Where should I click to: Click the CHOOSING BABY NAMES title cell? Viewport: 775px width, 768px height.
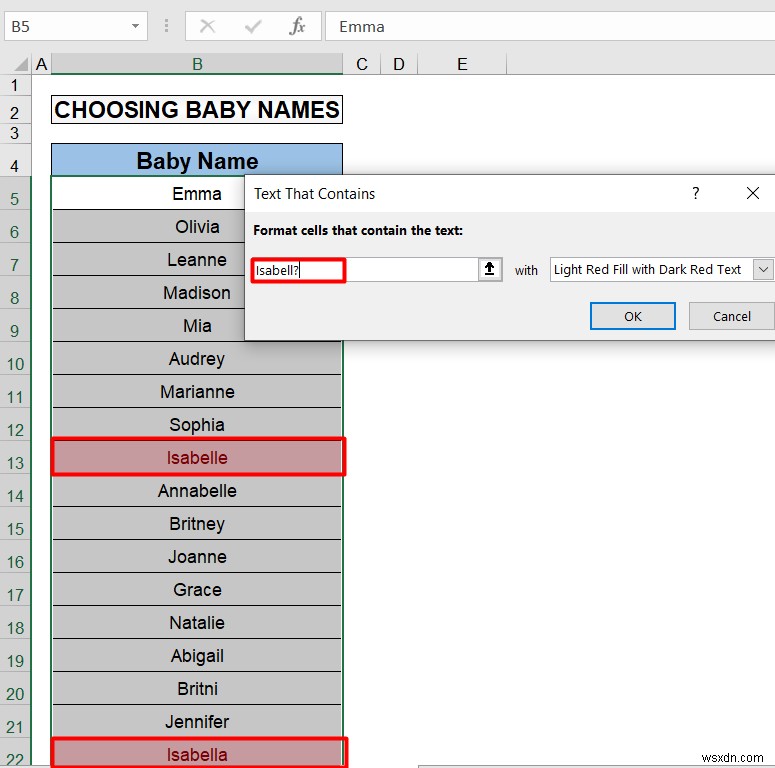[197, 109]
